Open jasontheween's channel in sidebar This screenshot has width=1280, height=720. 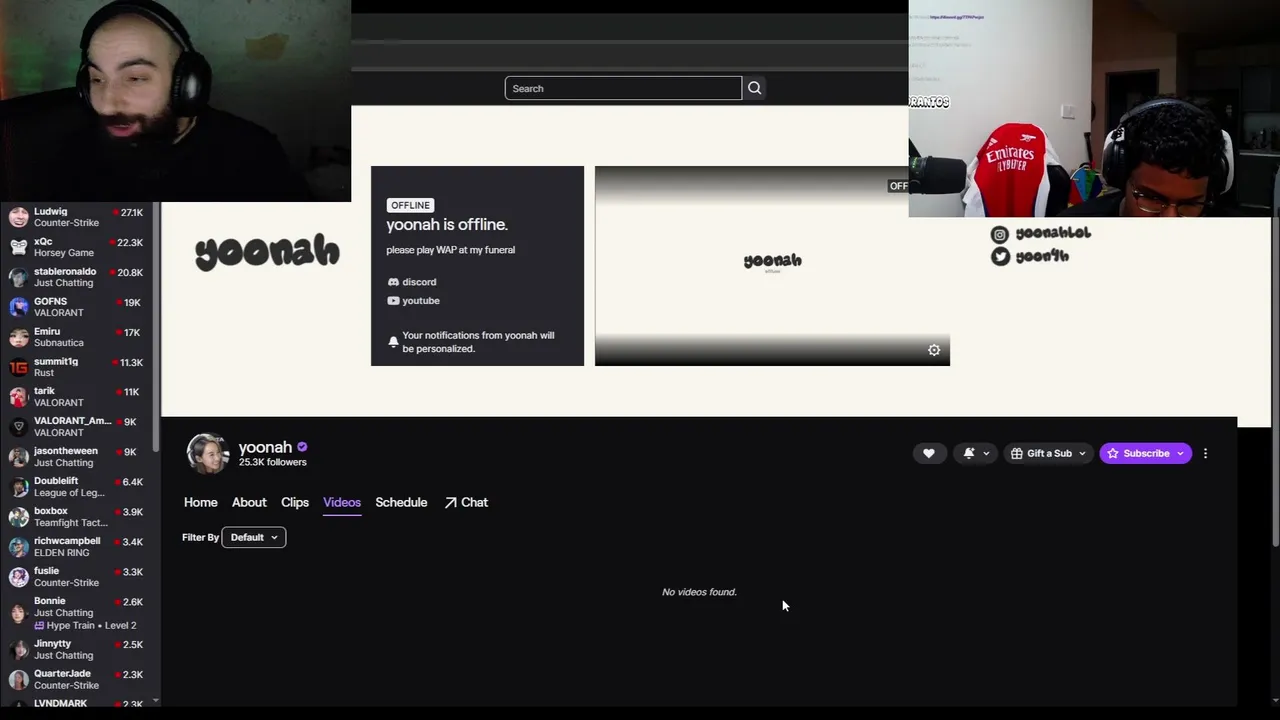78,457
